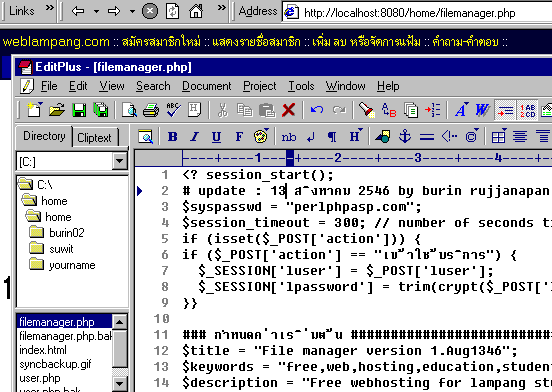Toggle line numbers display
The image size is (552, 392).
point(527,110)
